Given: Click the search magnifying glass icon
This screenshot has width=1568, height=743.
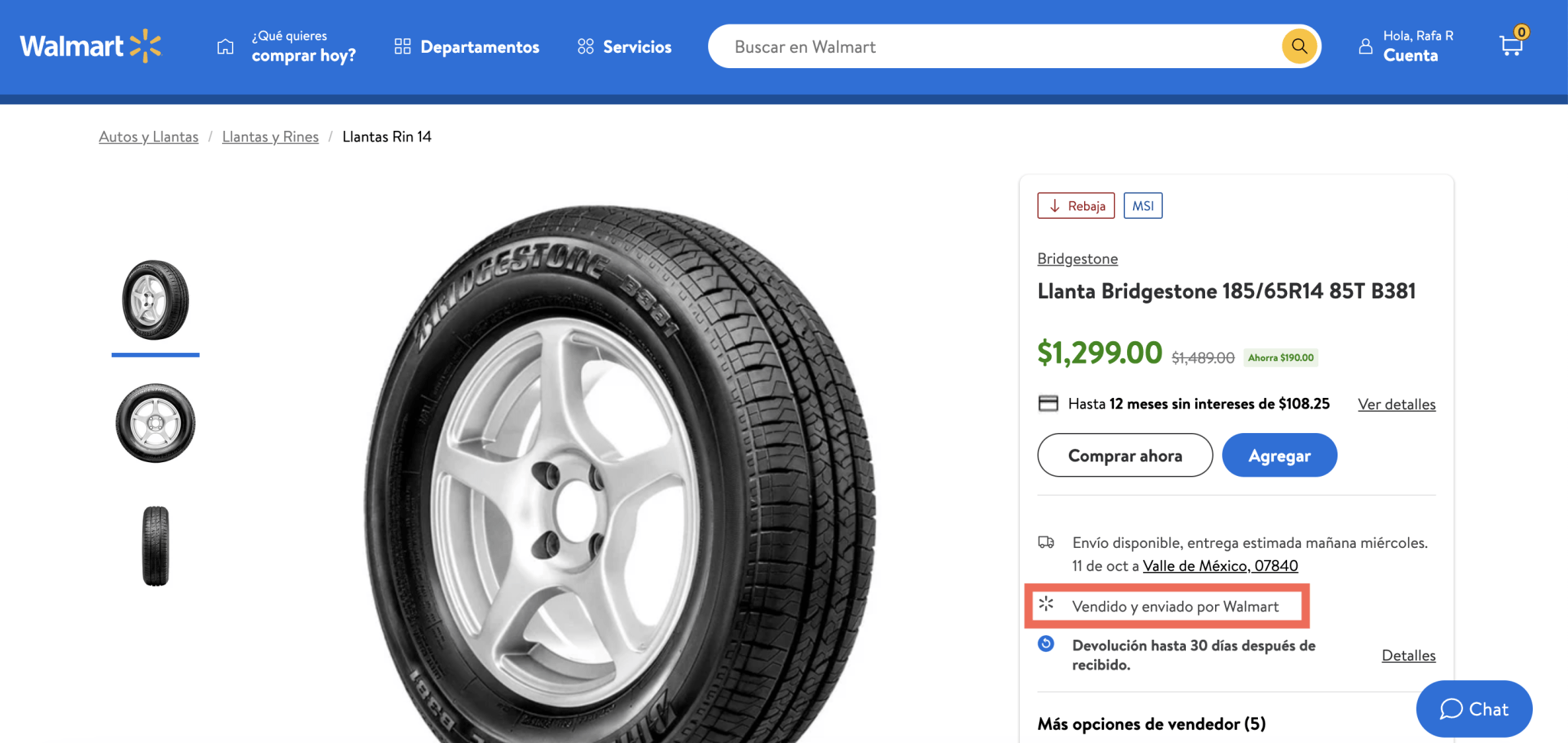Looking at the screenshot, I should tap(1298, 46).
